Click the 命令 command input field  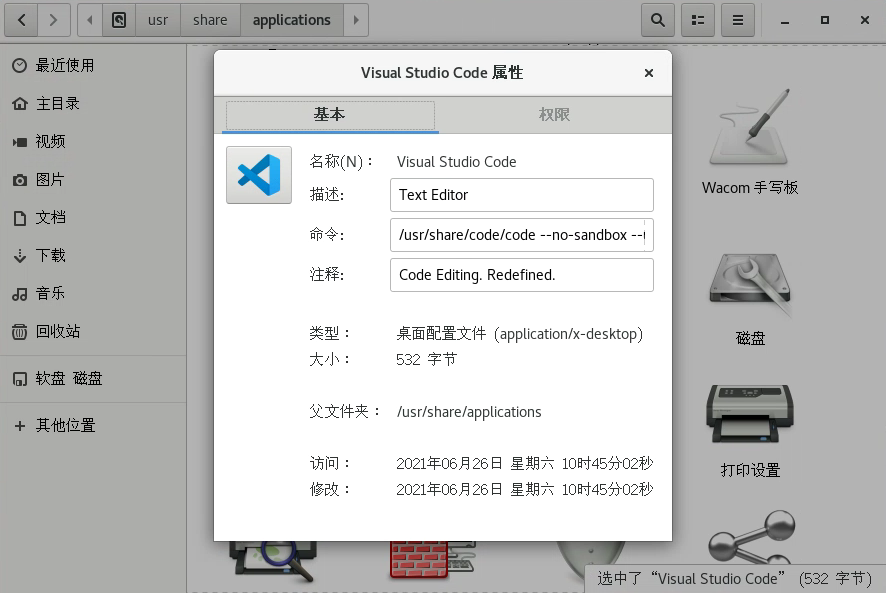tap(522, 235)
